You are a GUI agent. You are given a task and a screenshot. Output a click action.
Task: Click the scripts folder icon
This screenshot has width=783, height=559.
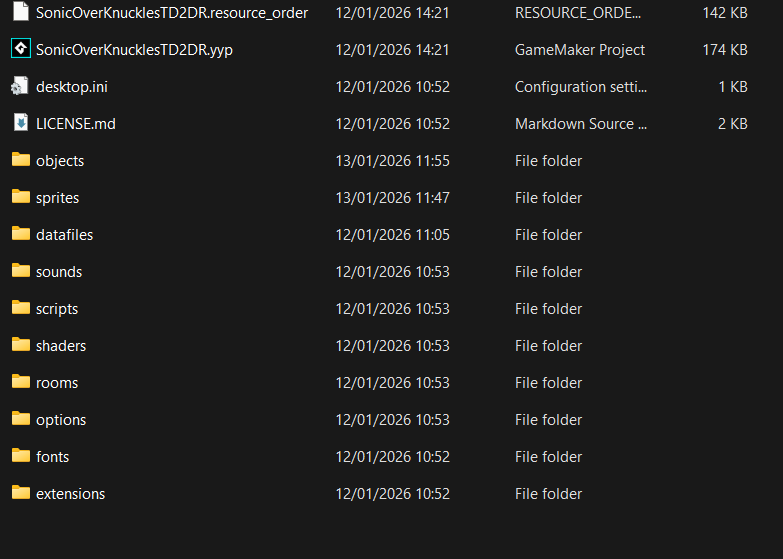point(21,308)
